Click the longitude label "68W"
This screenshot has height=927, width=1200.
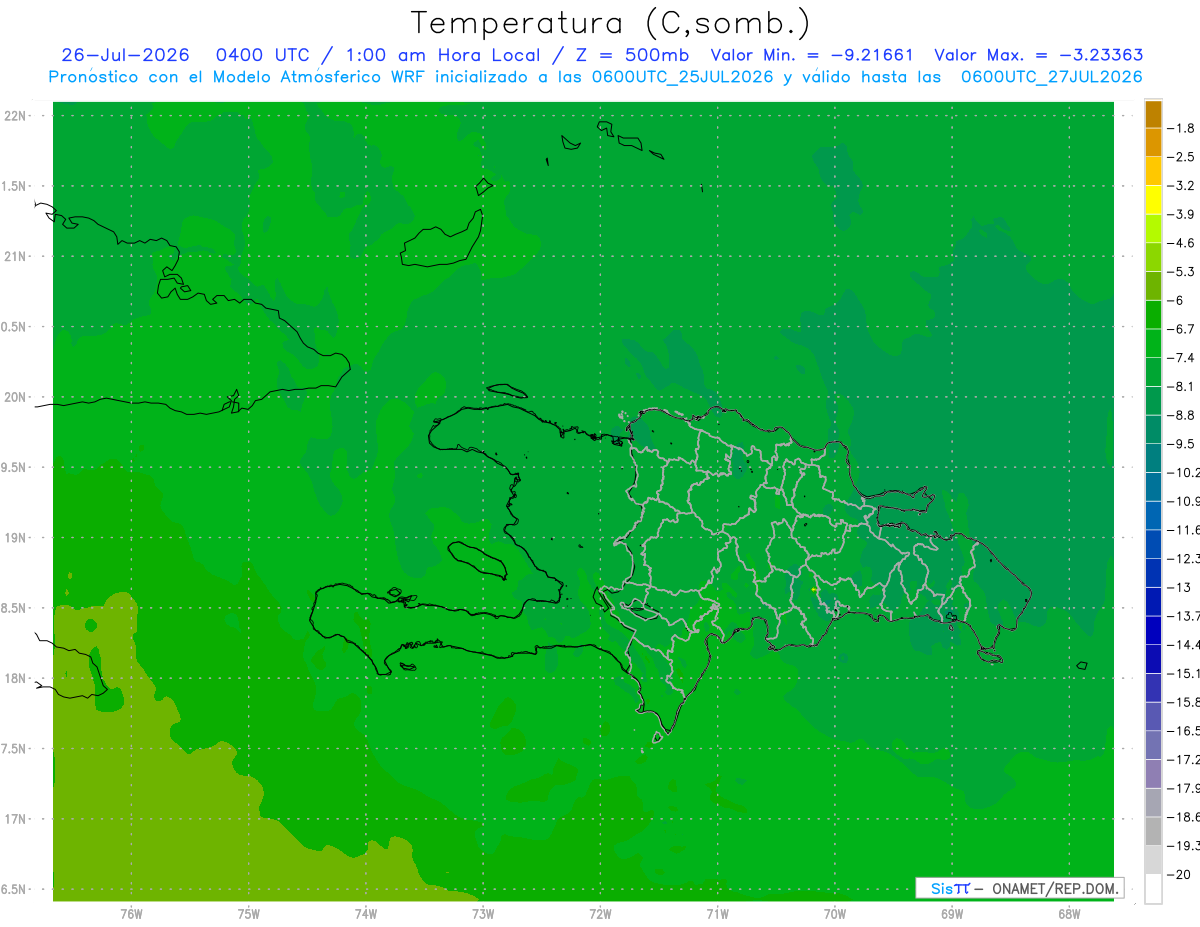tap(1069, 914)
